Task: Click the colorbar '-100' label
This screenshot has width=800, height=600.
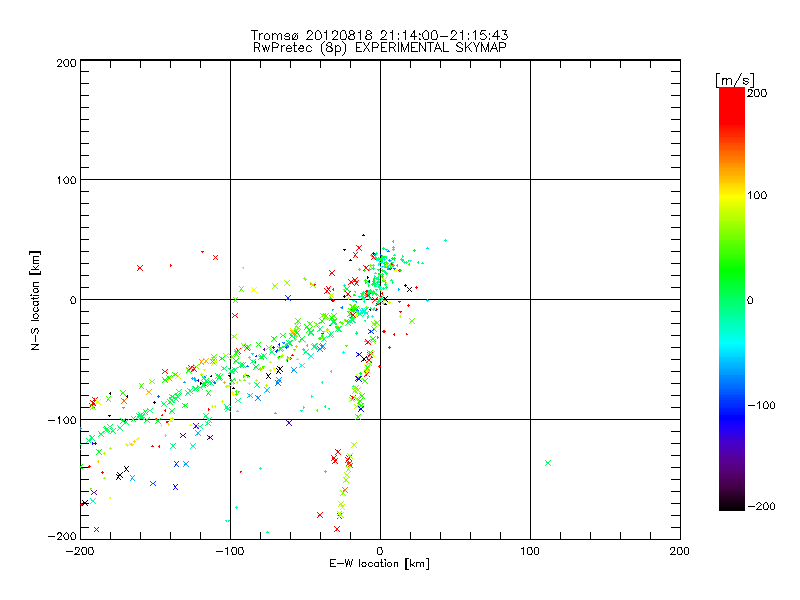Action: pyautogui.click(x=761, y=405)
